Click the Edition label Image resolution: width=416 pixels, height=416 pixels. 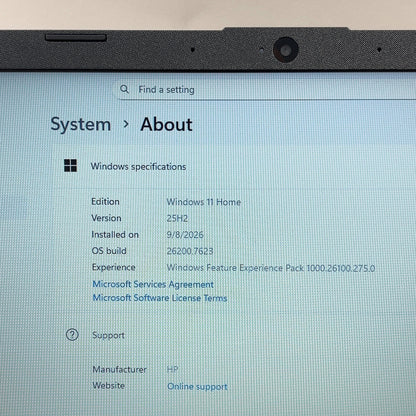(x=105, y=201)
